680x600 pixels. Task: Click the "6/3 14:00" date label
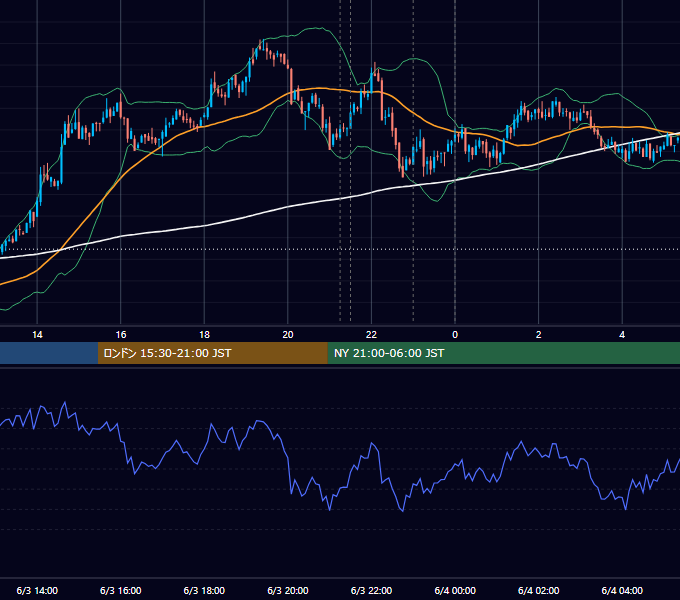click(37, 590)
